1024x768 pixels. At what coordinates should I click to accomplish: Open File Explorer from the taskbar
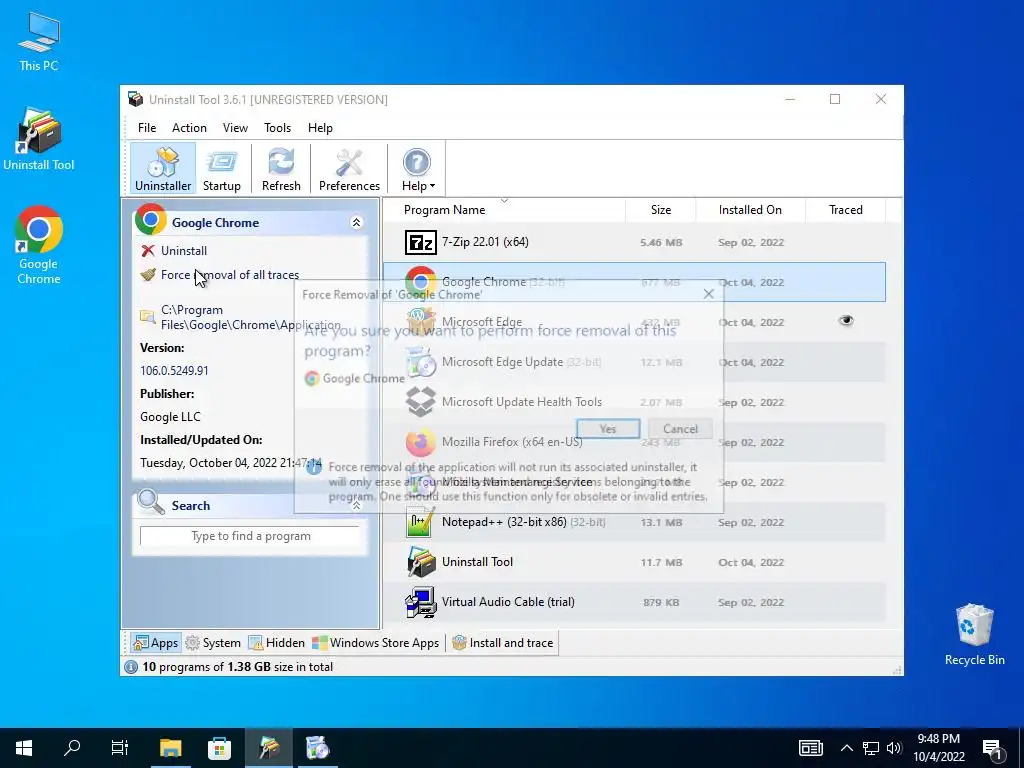click(x=170, y=748)
